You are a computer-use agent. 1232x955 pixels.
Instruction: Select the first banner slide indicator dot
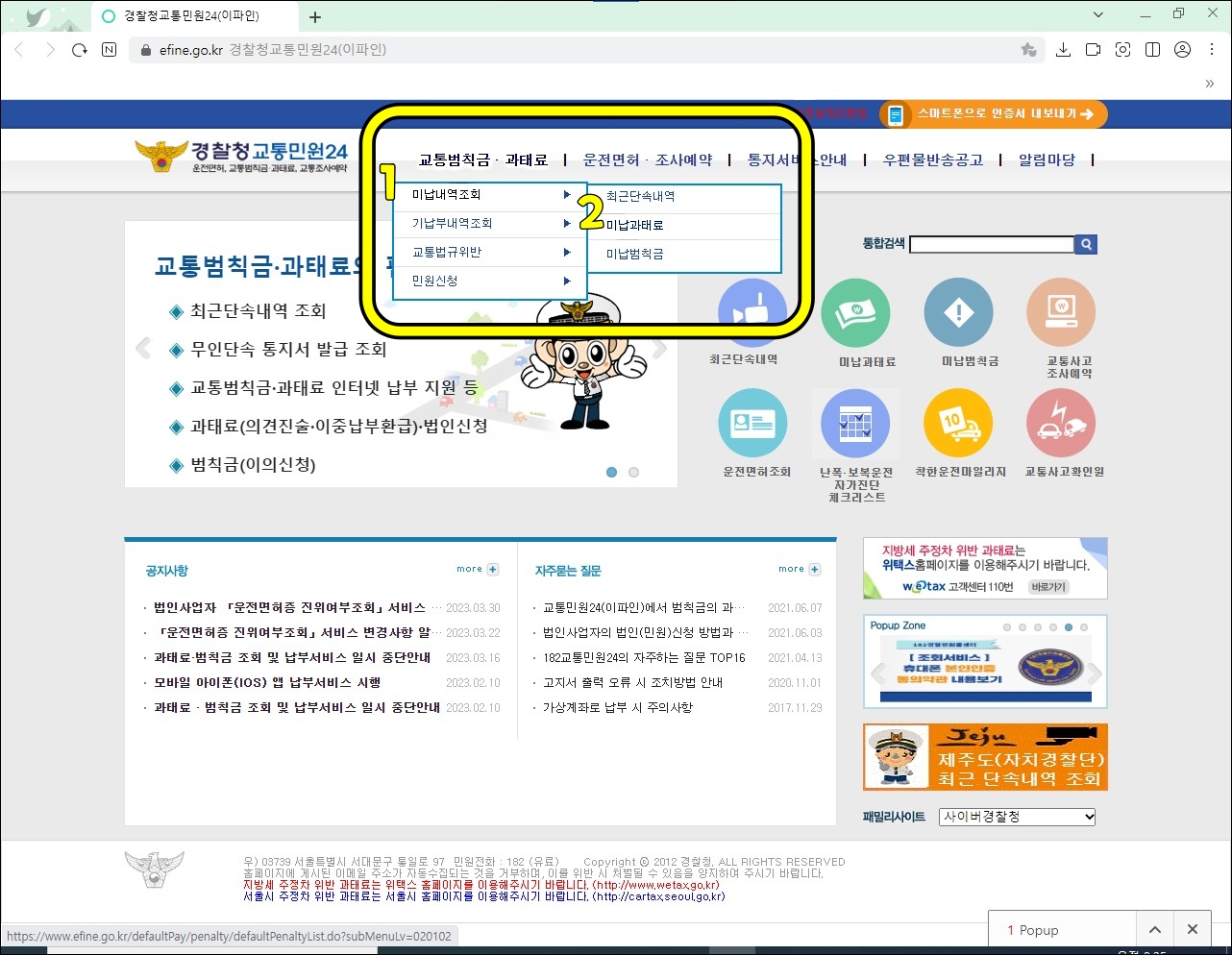pyautogui.click(x=611, y=472)
